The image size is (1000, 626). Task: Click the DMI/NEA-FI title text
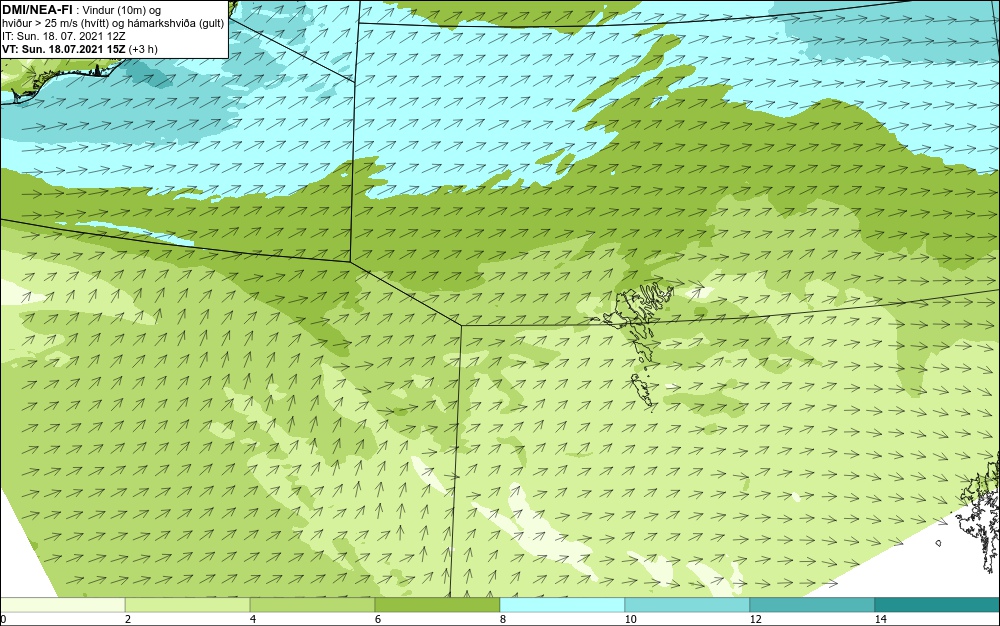tap(37, 9)
